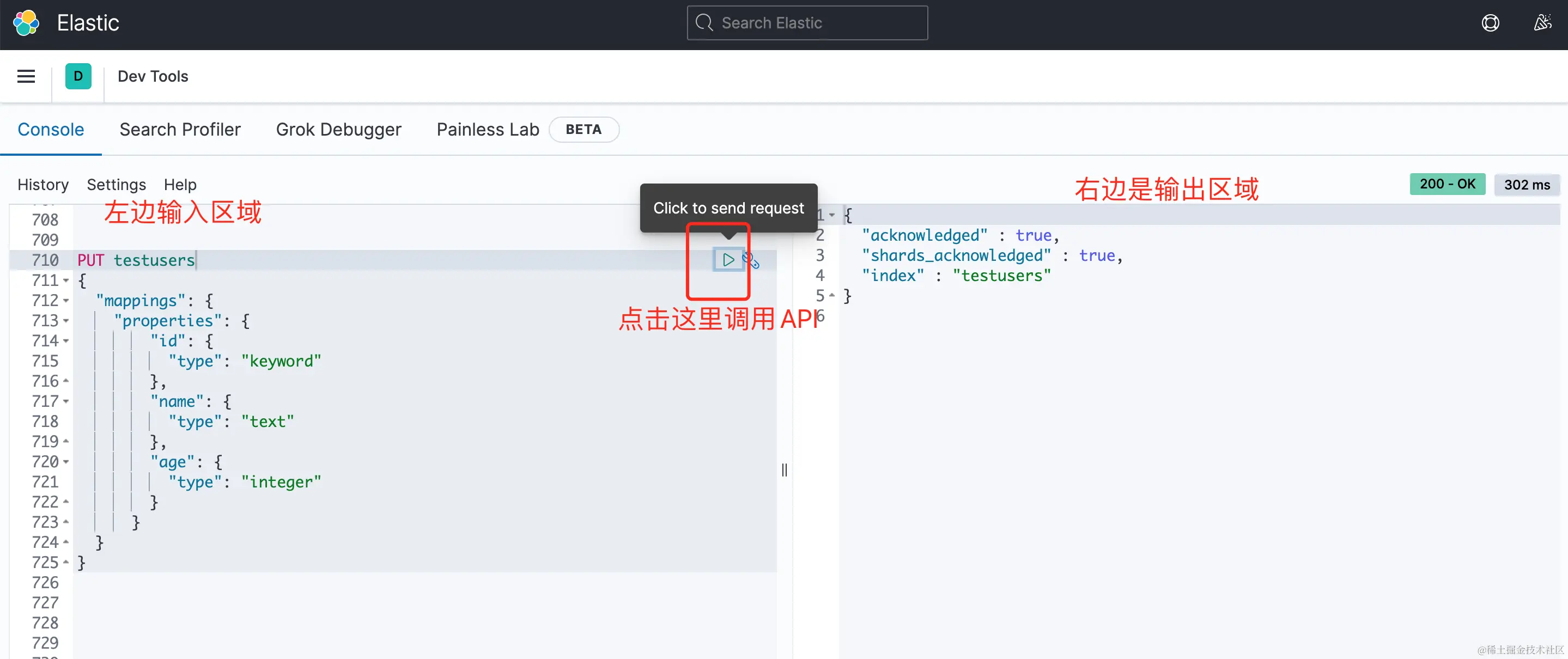Open the History link

42,185
